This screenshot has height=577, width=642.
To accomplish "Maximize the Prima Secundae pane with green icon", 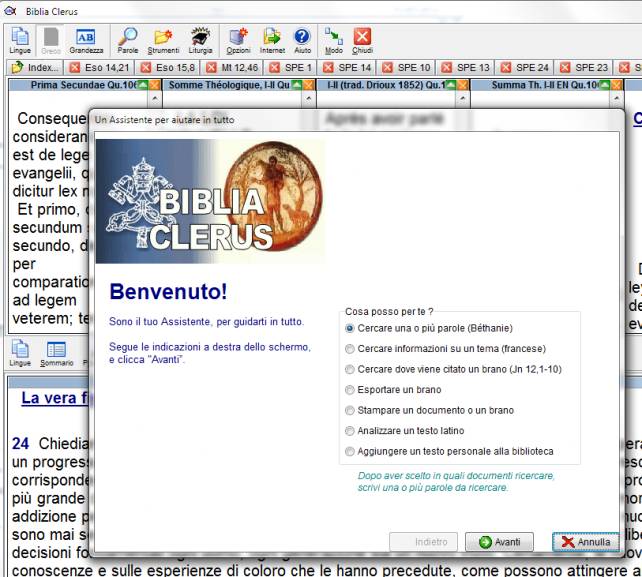I will pyautogui.click(x=142, y=85).
